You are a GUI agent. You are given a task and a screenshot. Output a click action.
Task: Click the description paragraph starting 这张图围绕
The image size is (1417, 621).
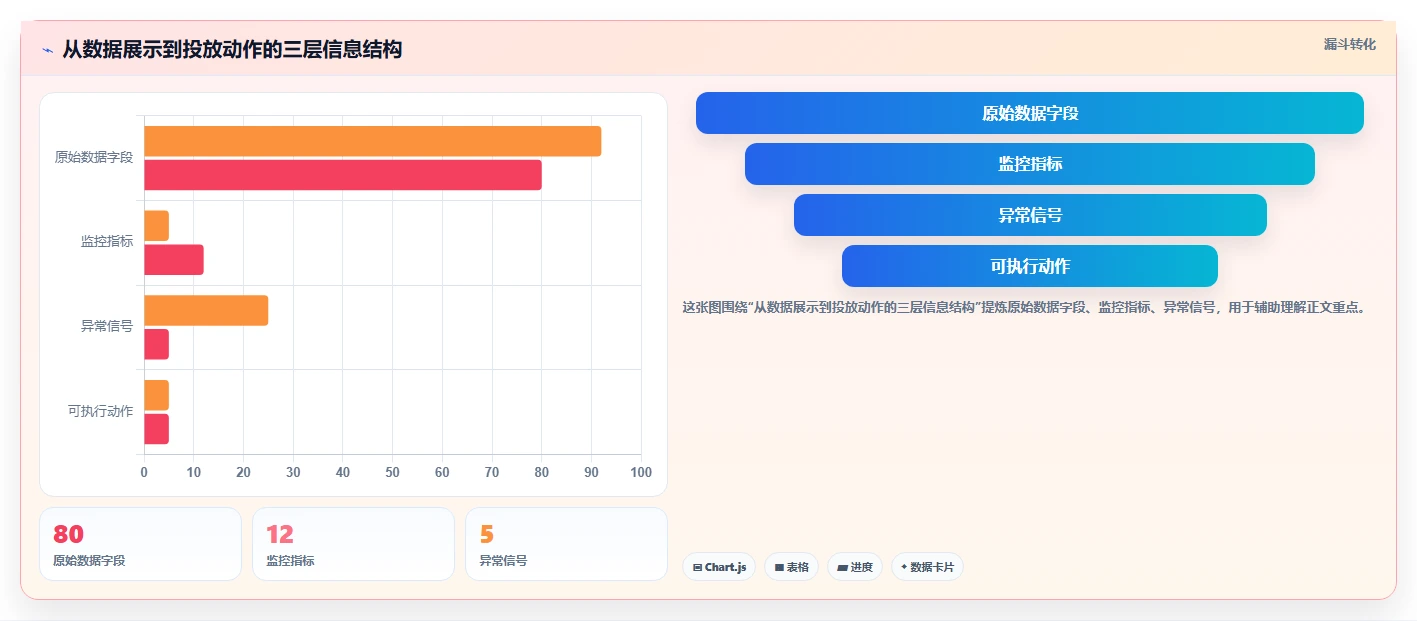[x=1024, y=307]
